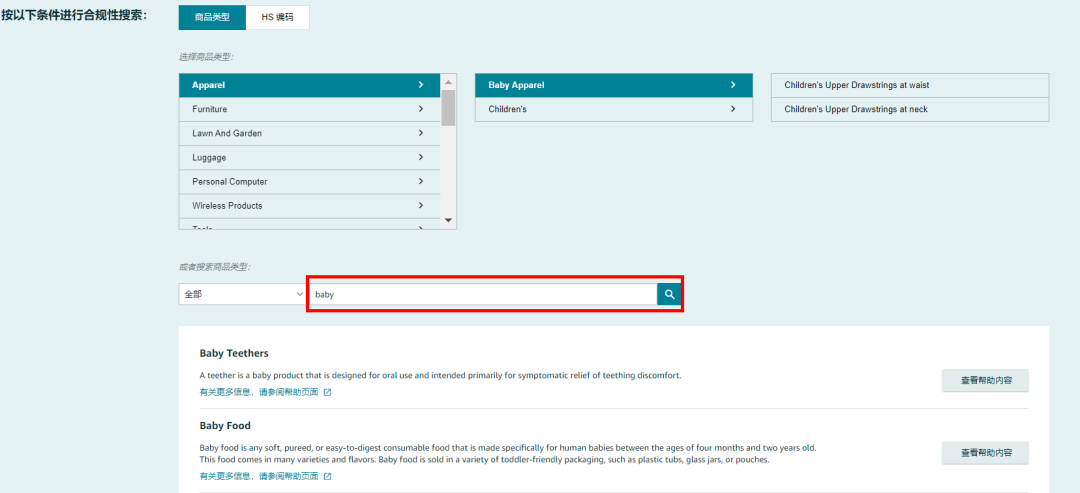The height and width of the screenshot is (493, 1080).
Task: Open the 全部 category dropdown
Action: tap(242, 294)
